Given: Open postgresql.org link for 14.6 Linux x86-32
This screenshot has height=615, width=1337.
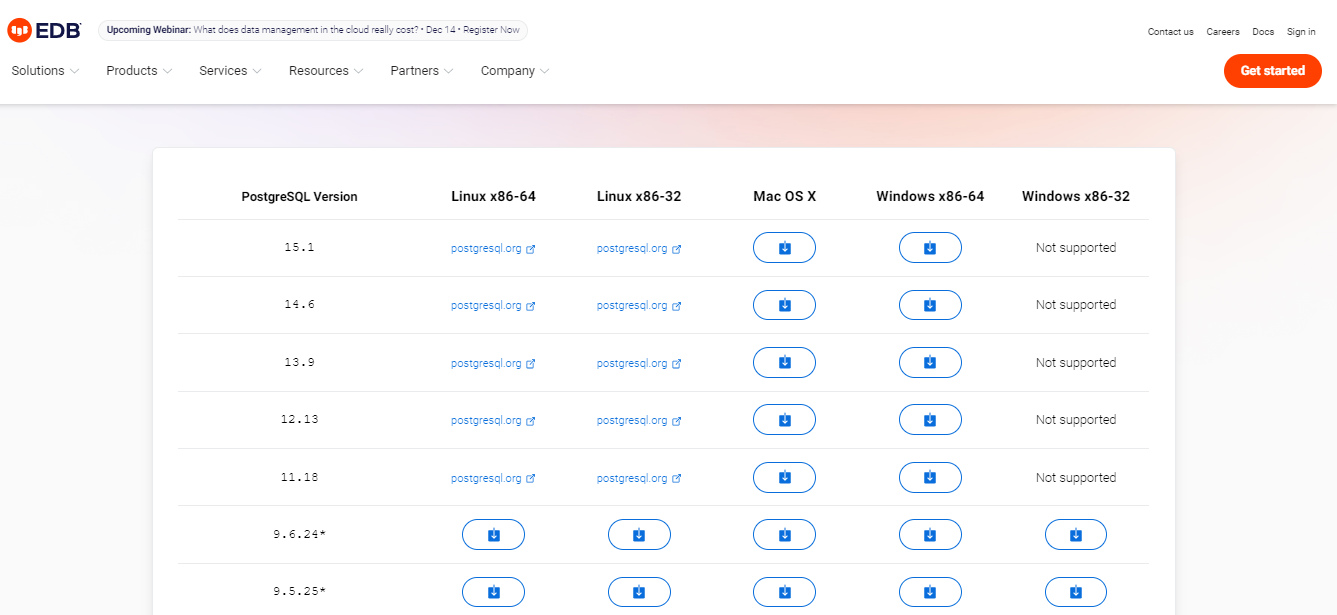Looking at the screenshot, I should coord(639,305).
